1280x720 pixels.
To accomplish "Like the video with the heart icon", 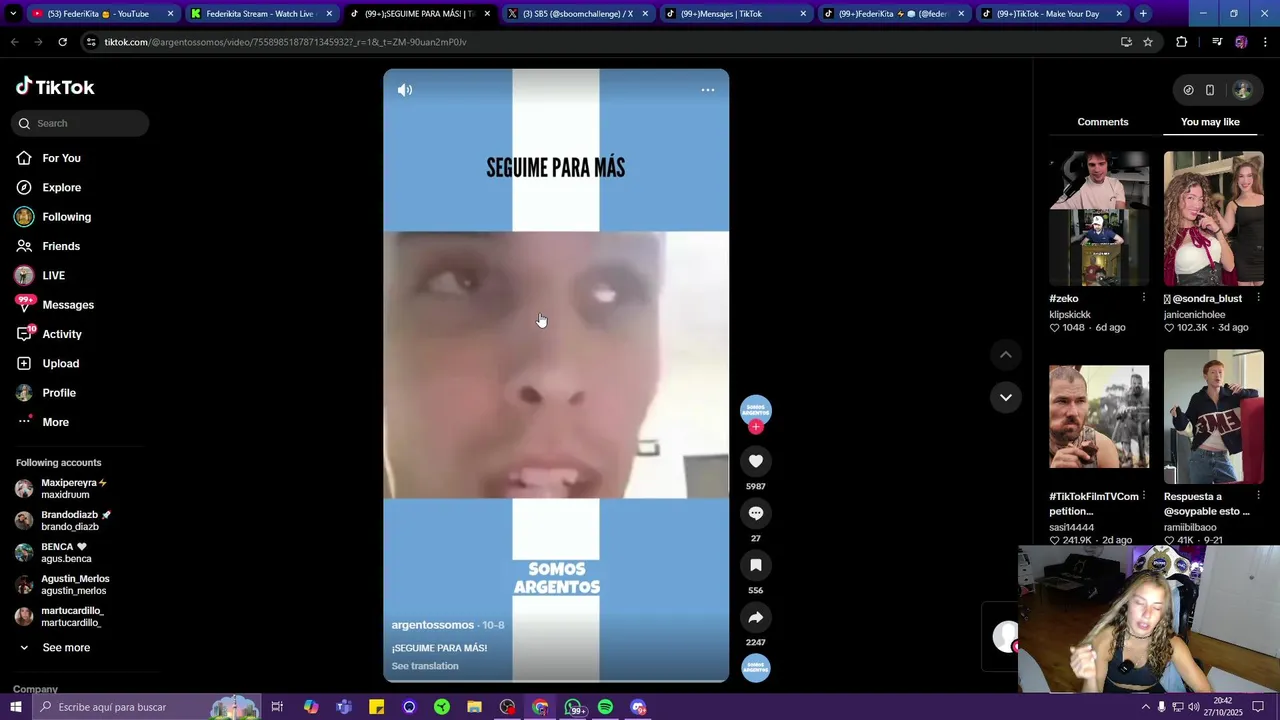I will (x=756, y=461).
